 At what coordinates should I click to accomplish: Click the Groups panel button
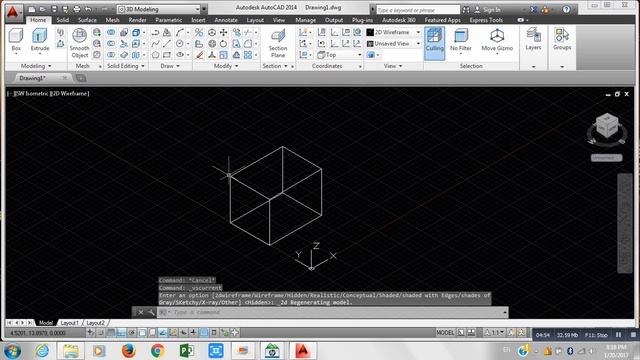(x=562, y=39)
